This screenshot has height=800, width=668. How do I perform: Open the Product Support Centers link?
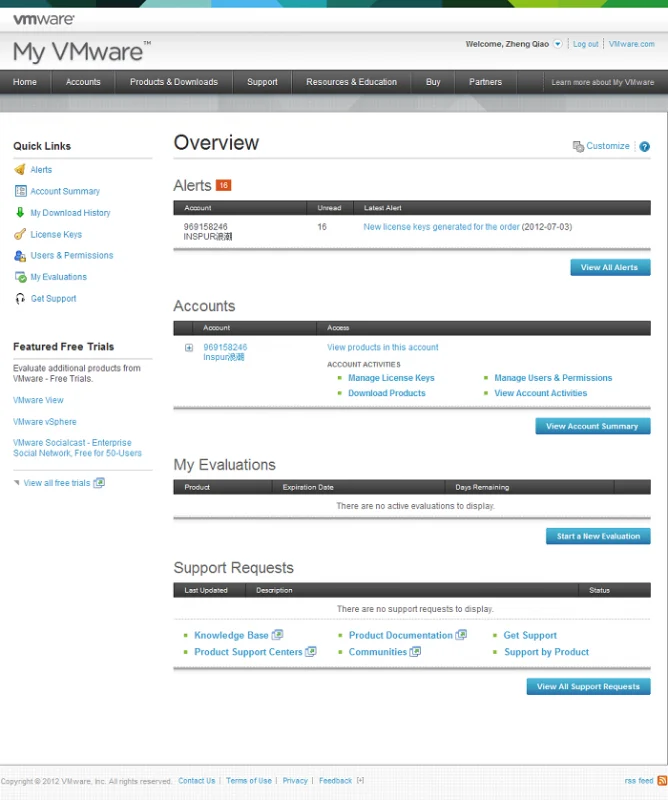coord(249,652)
